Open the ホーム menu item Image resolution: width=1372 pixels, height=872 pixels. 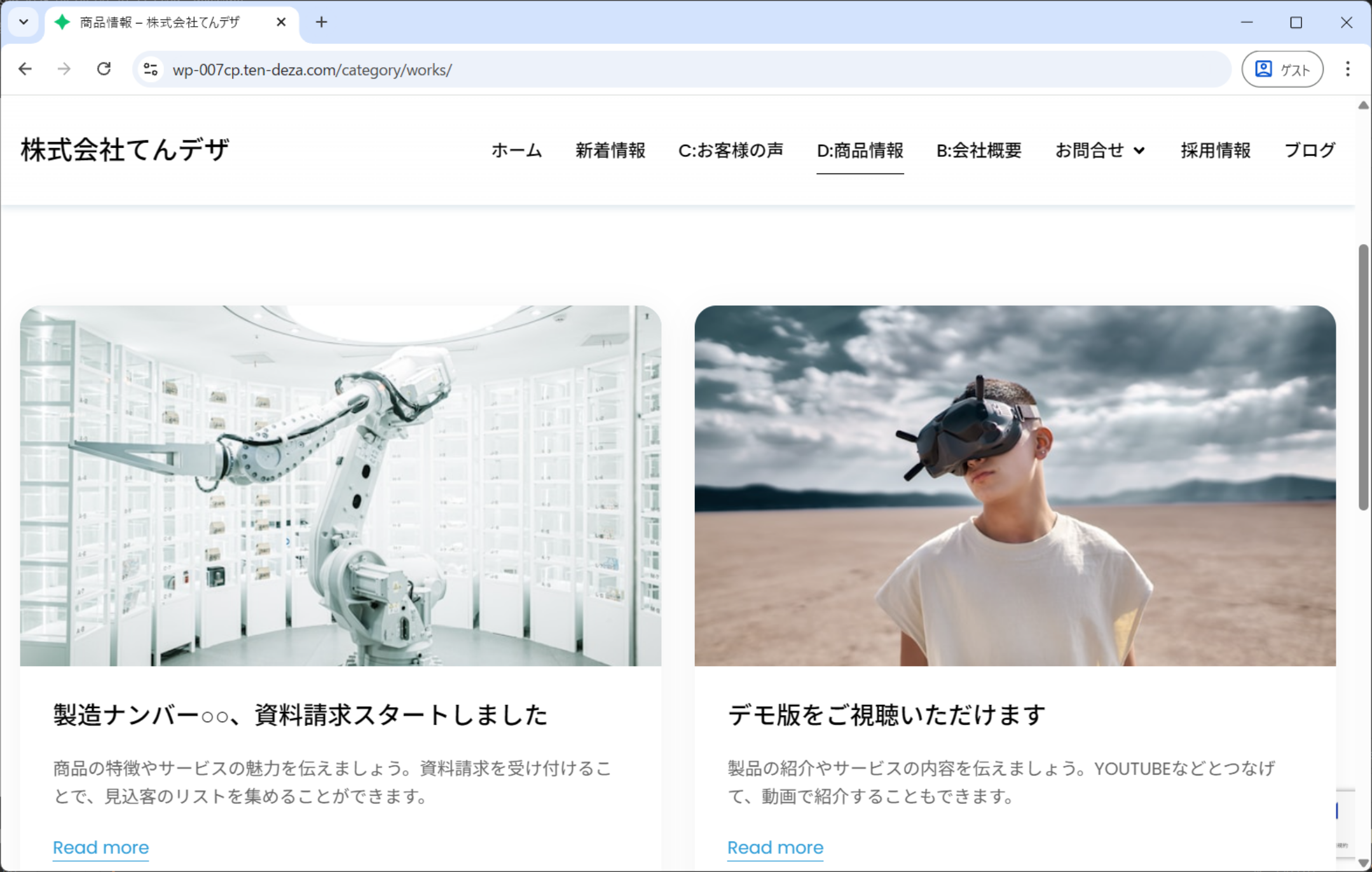516,151
